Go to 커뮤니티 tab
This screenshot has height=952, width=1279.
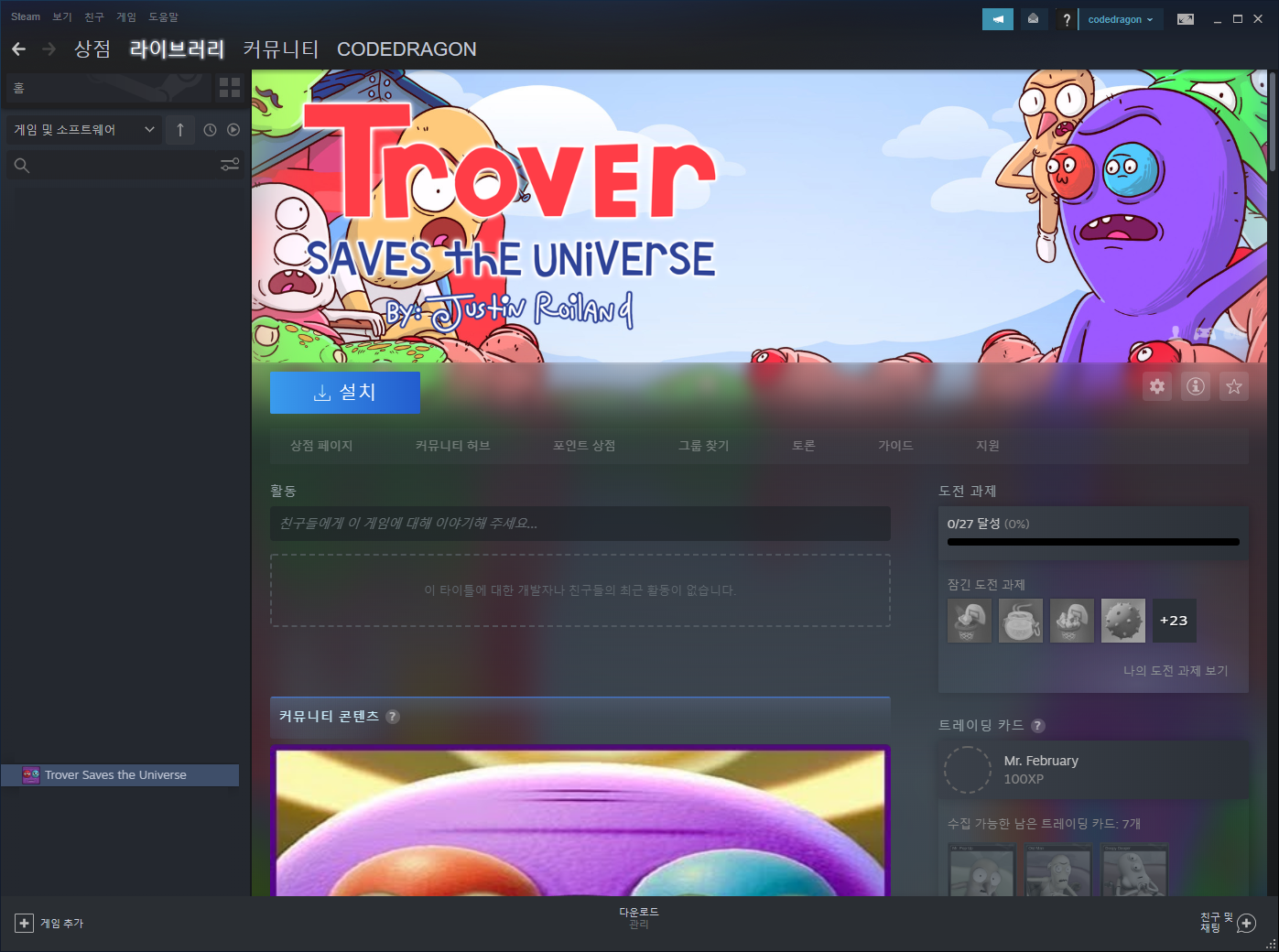click(x=281, y=49)
